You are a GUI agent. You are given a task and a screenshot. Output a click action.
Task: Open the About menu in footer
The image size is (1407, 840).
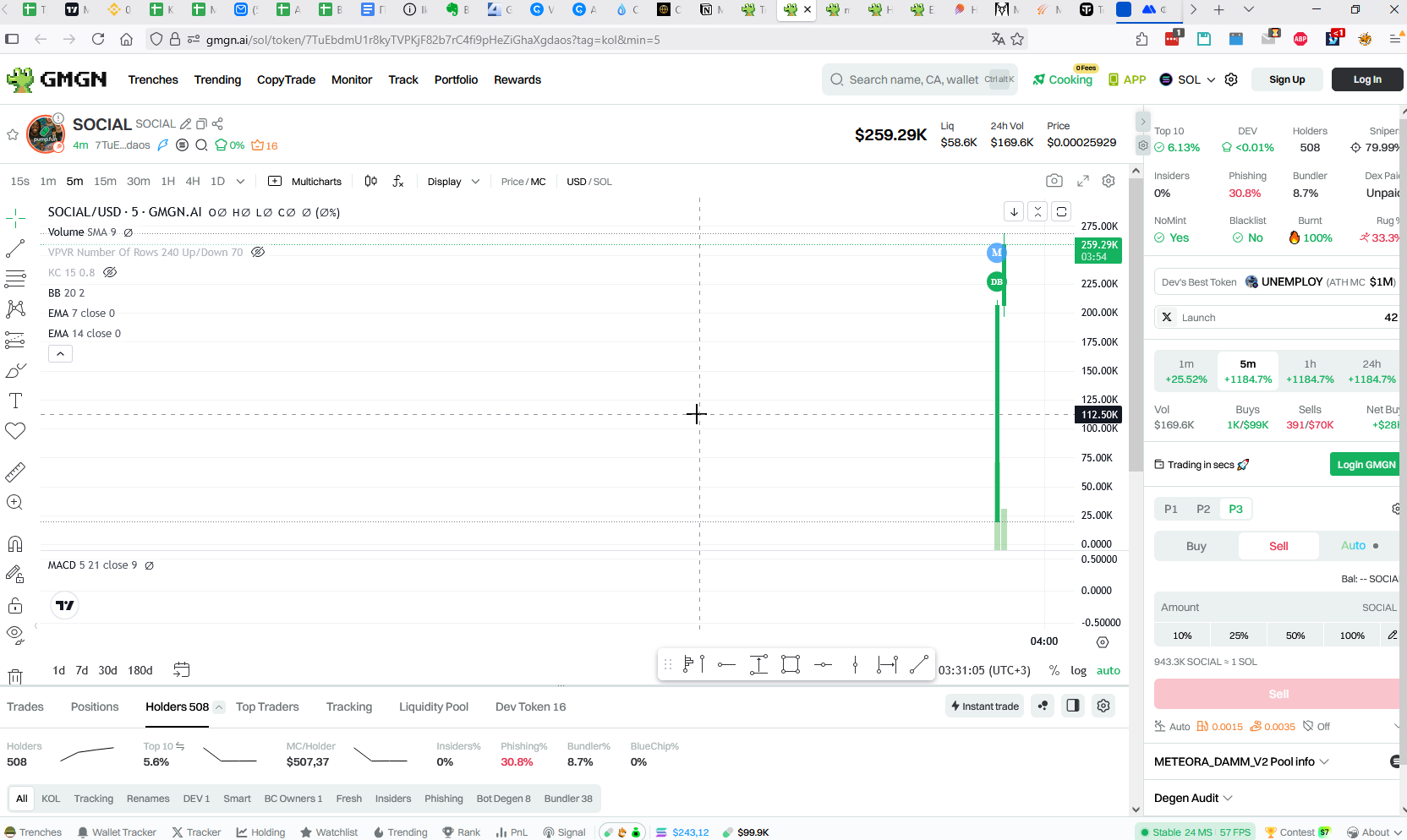(1374, 832)
